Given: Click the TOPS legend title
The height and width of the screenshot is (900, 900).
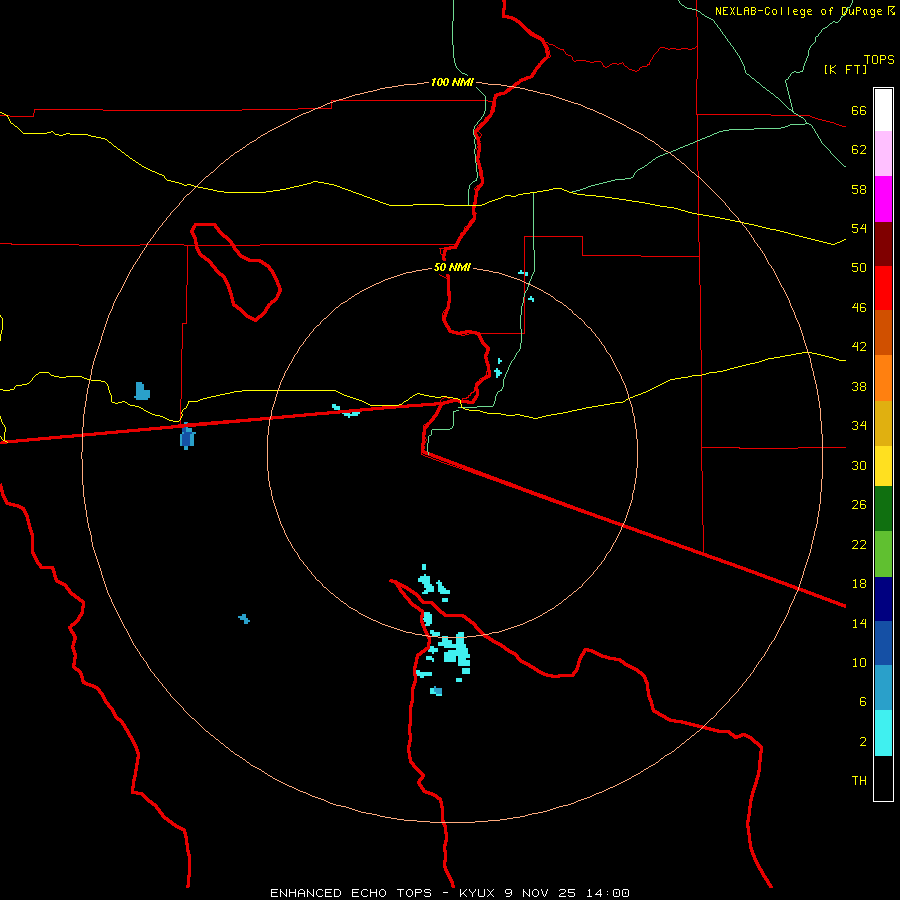Looking at the screenshot, I should [879, 59].
